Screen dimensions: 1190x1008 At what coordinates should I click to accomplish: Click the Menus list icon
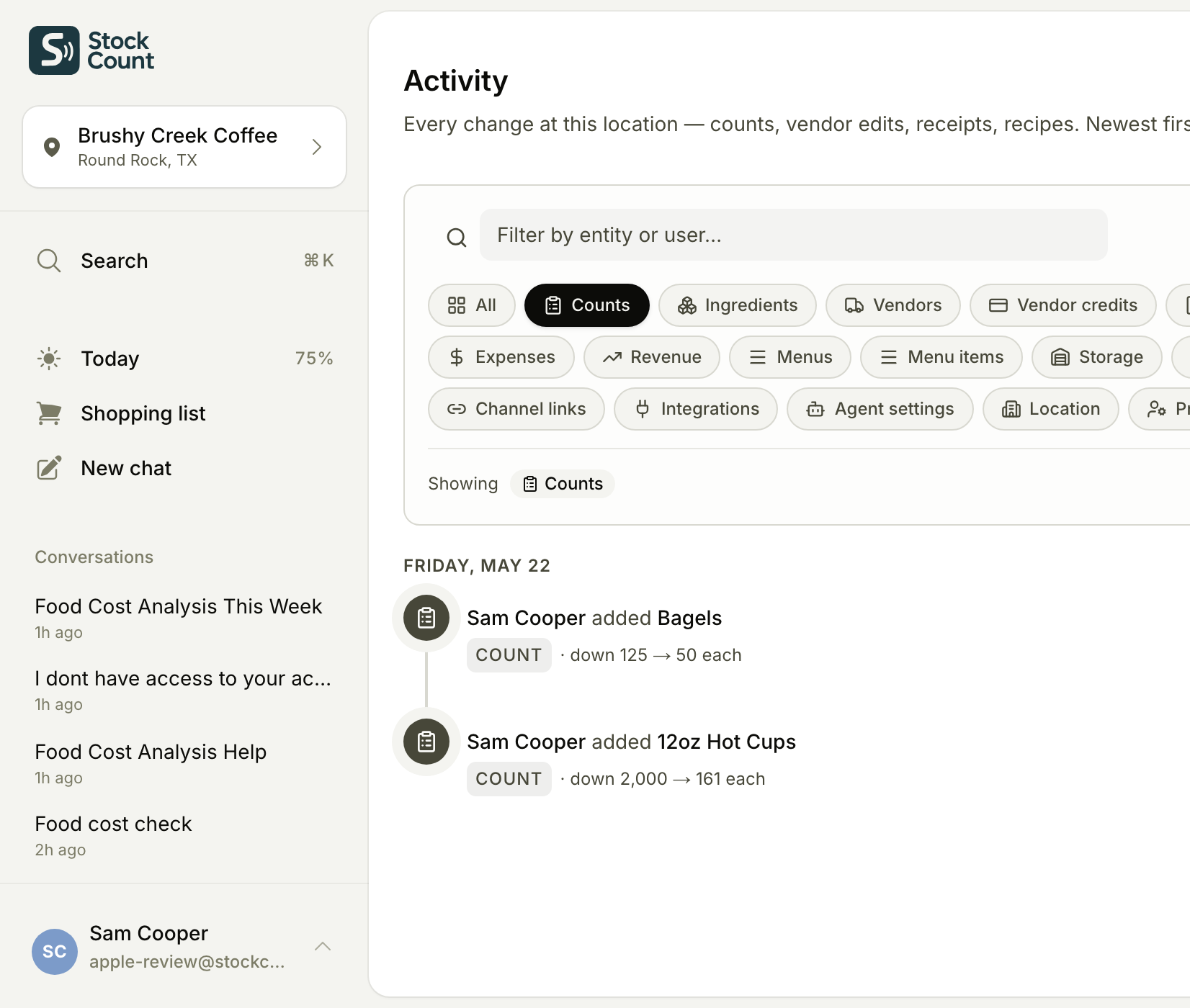coord(758,357)
